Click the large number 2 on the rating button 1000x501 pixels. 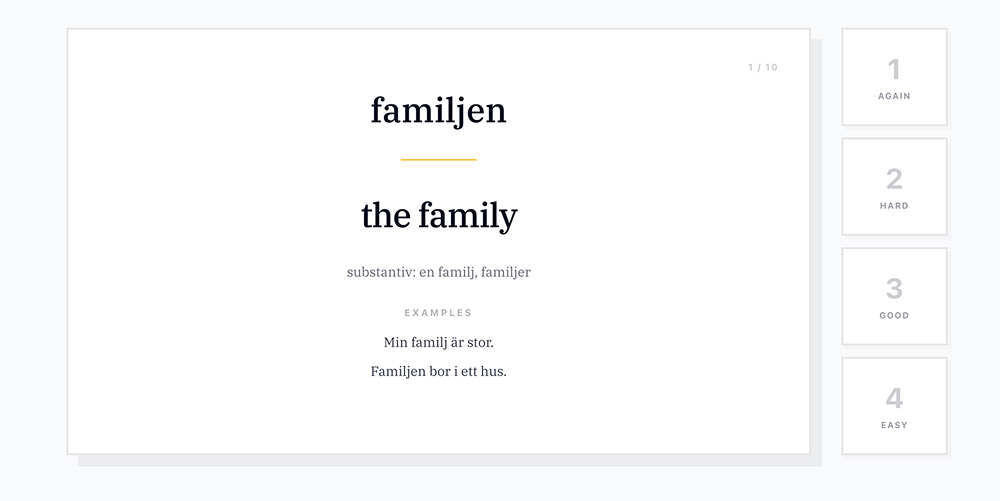(894, 179)
